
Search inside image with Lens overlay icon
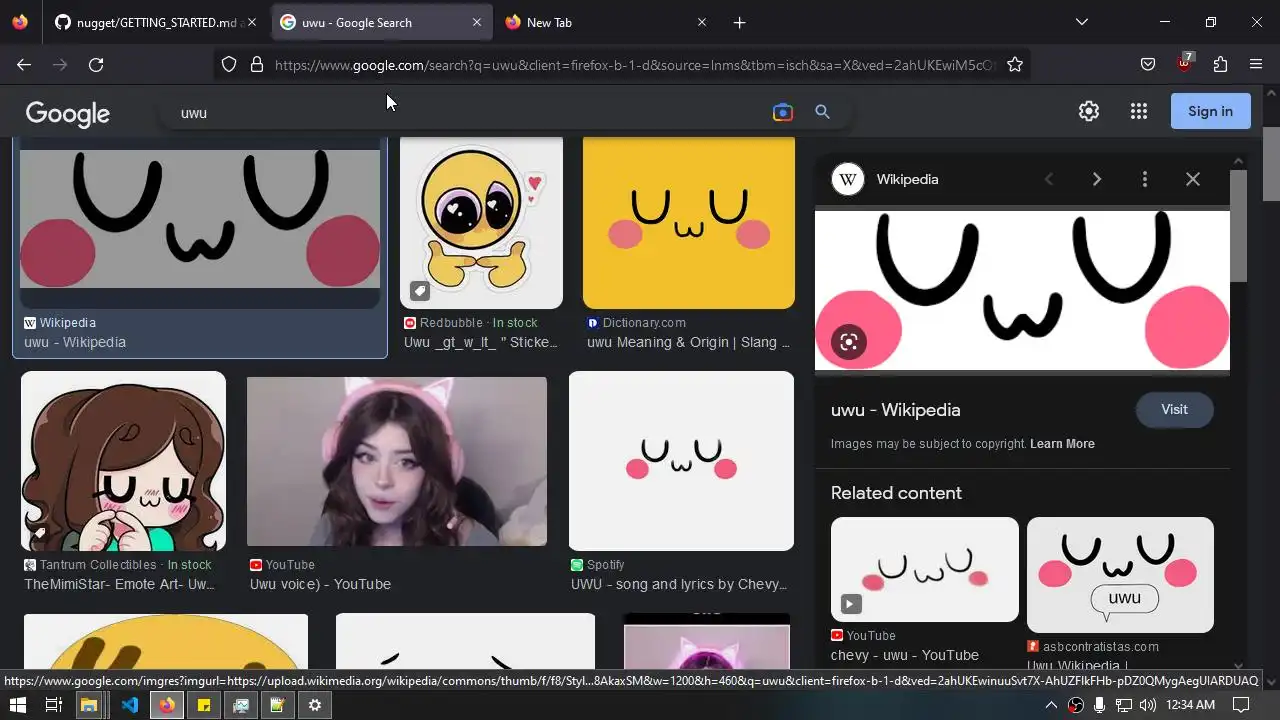point(849,342)
